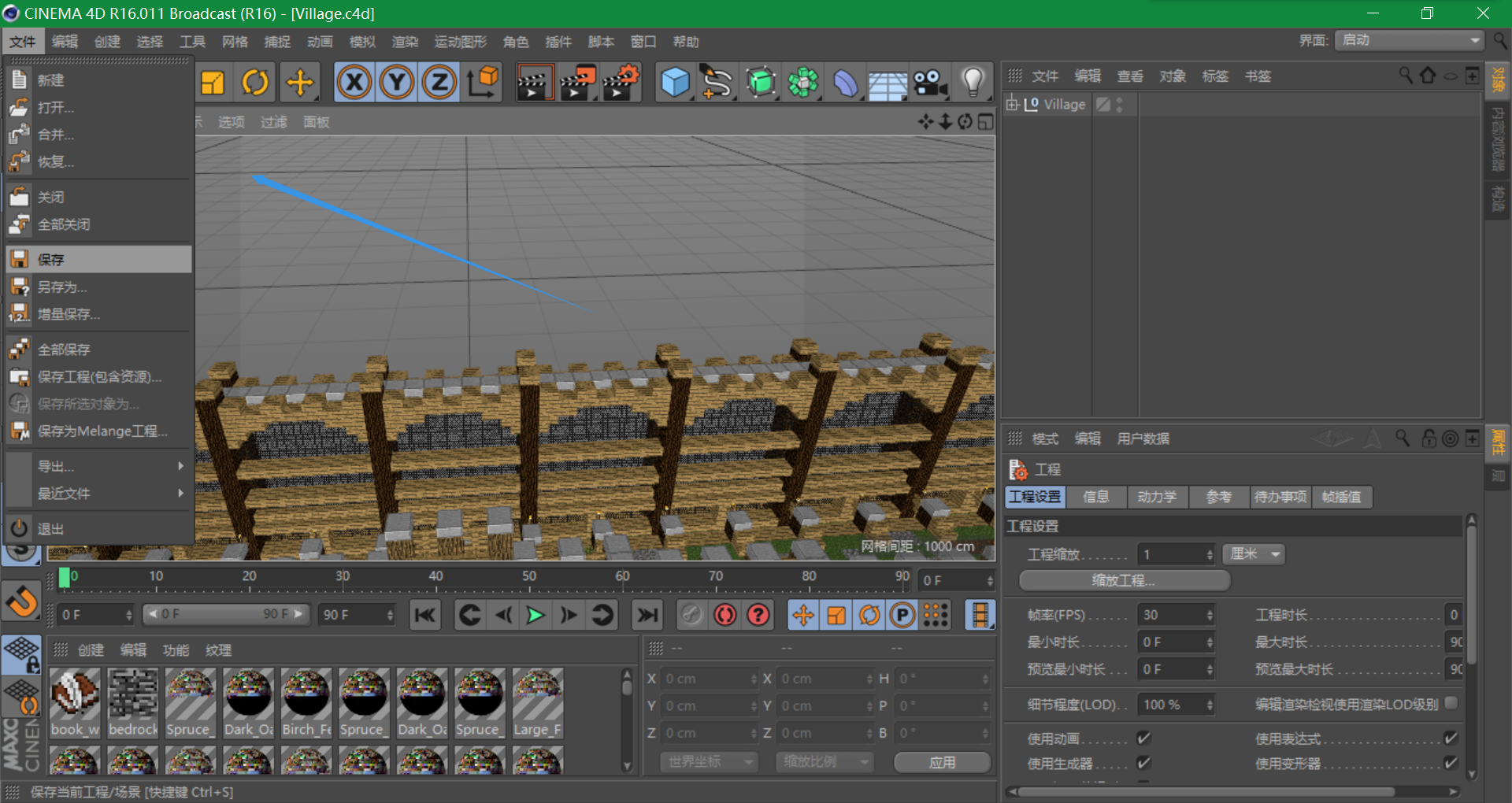Screen dimensions: 1512x803
Task: Open render to picture viewer icon
Action: [577, 82]
